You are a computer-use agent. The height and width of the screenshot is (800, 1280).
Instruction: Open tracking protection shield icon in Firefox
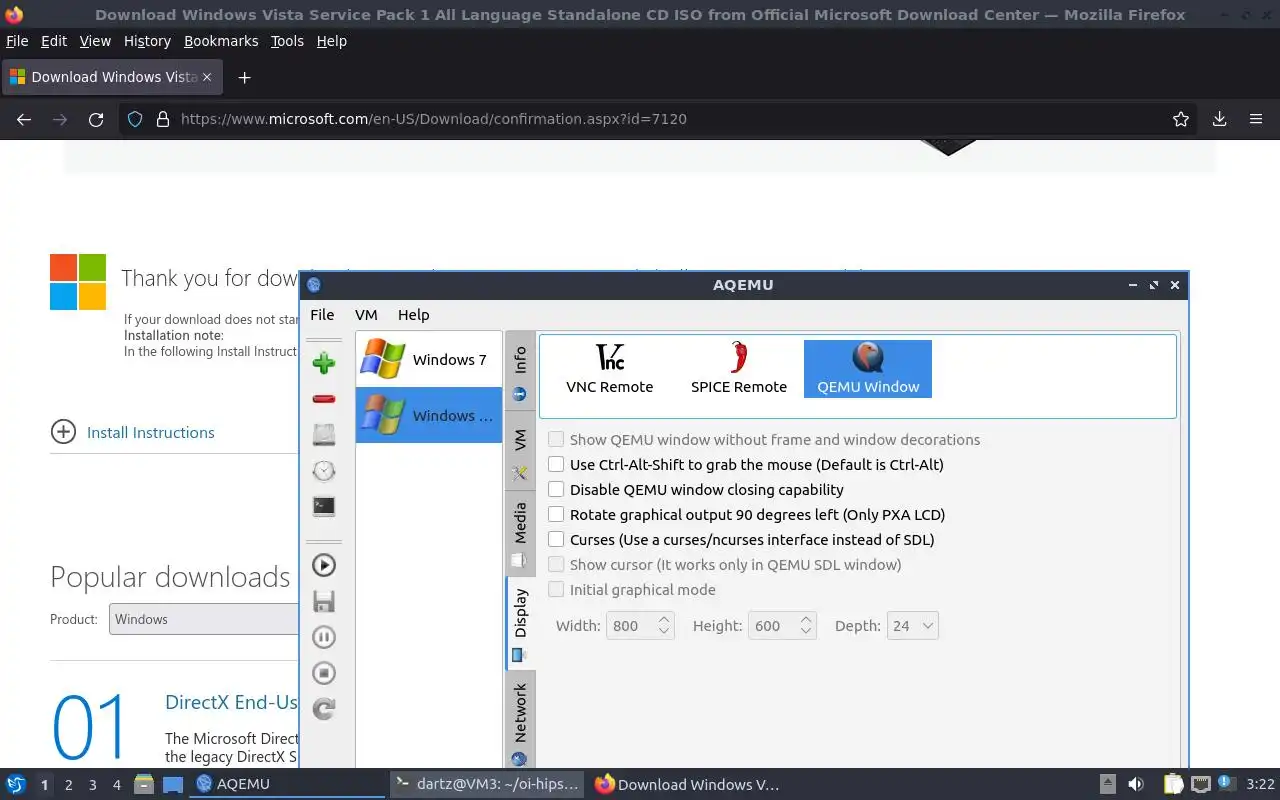134,119
